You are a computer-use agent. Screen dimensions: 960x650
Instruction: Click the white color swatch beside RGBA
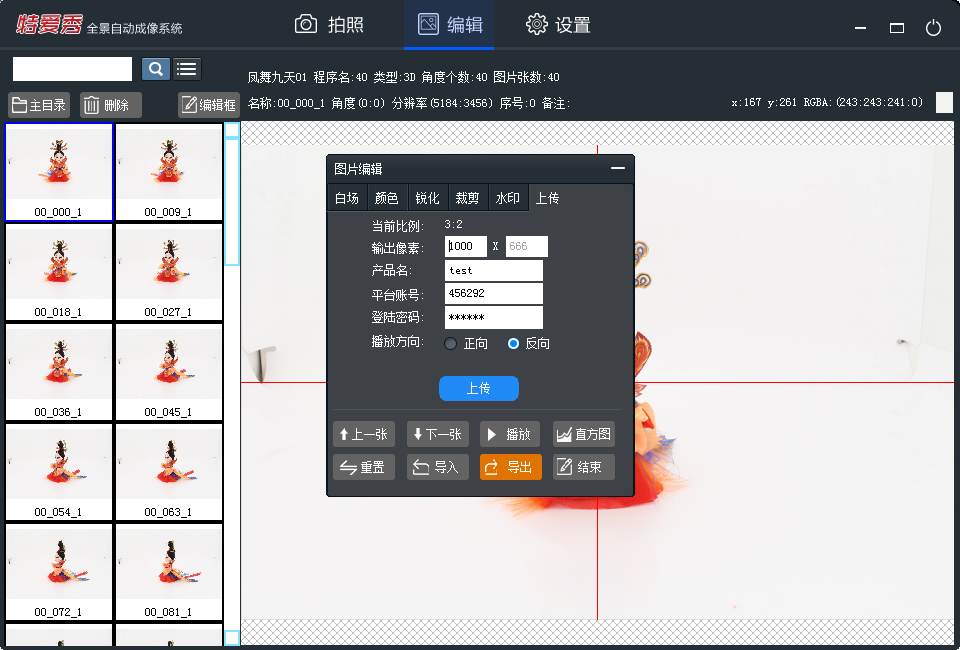(x=944, y=103)
